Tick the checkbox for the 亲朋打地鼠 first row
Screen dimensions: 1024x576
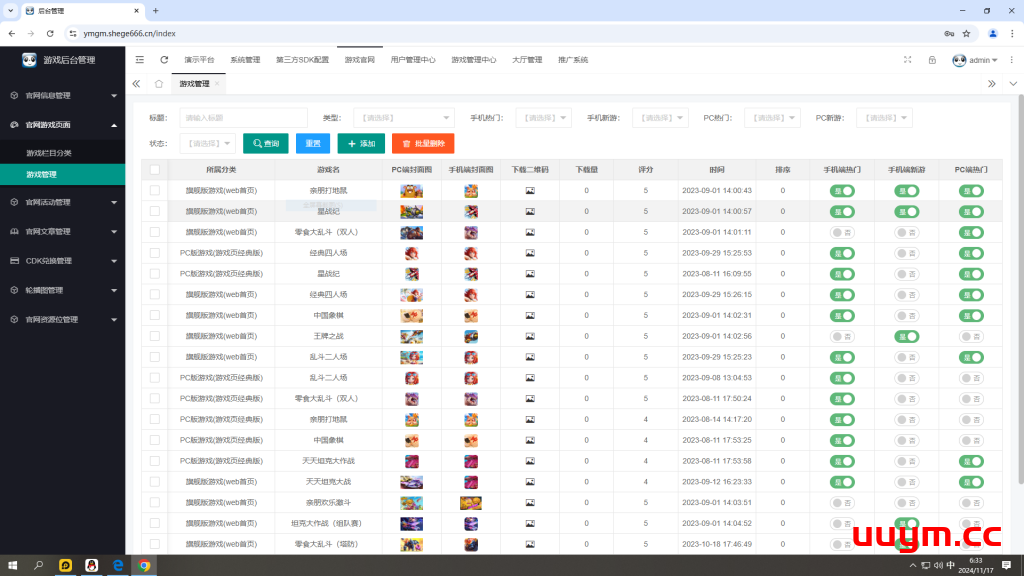tap(154, 190)
